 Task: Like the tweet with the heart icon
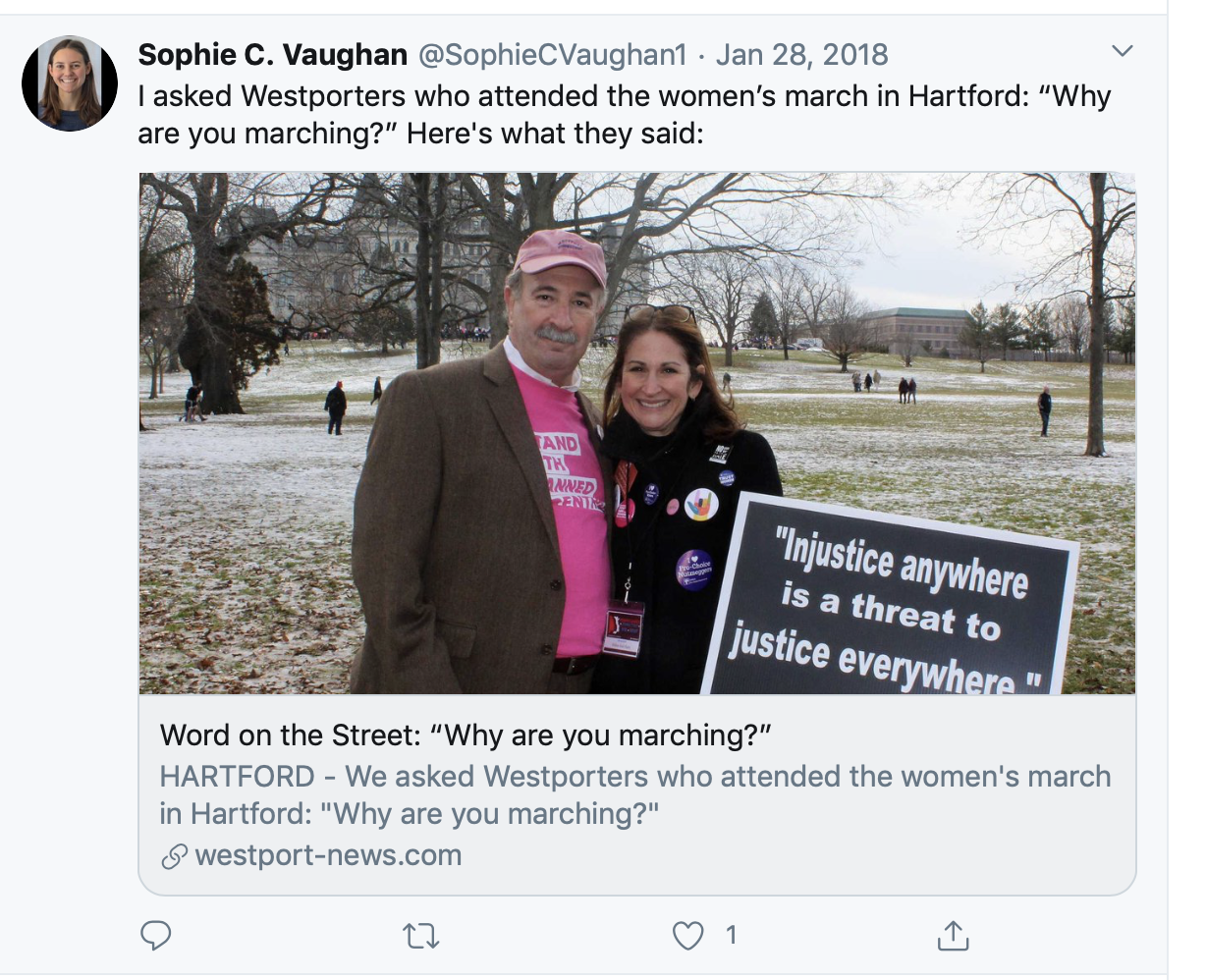coord(687,936)
